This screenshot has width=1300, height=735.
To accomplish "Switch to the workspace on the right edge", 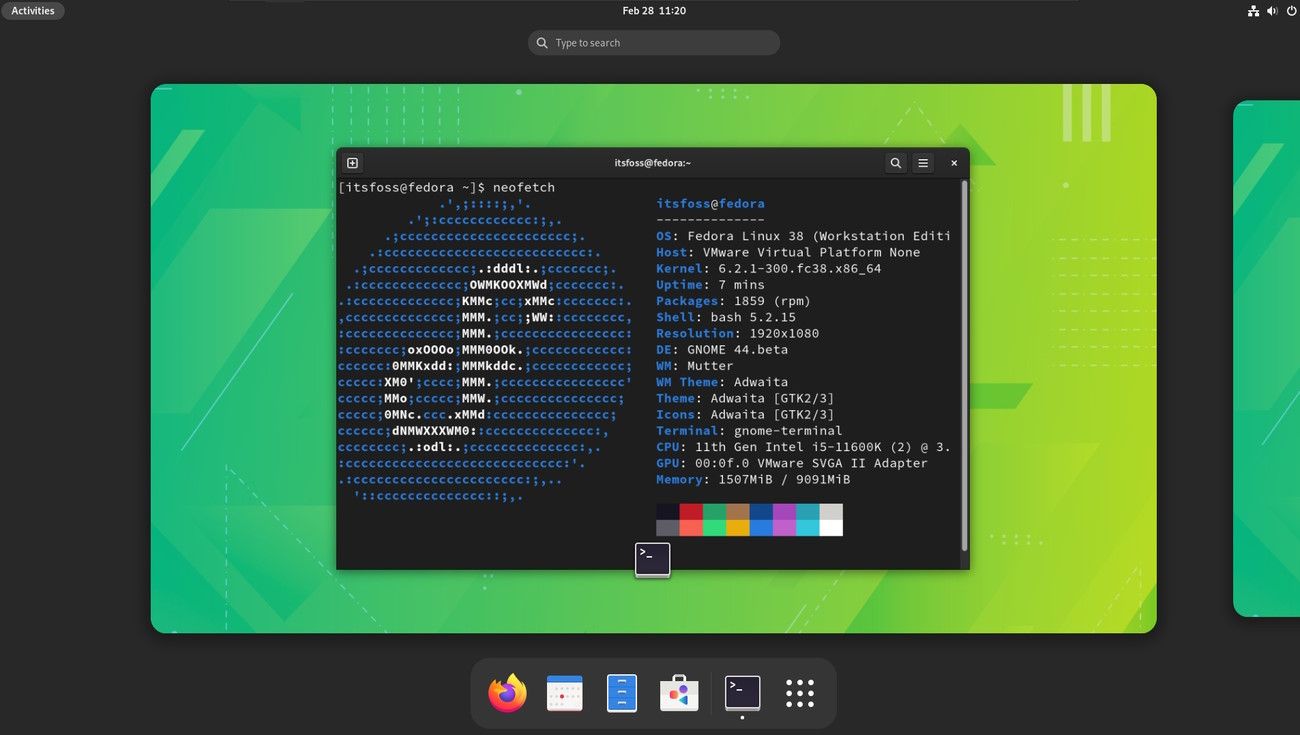I will tap(1268, 360).
